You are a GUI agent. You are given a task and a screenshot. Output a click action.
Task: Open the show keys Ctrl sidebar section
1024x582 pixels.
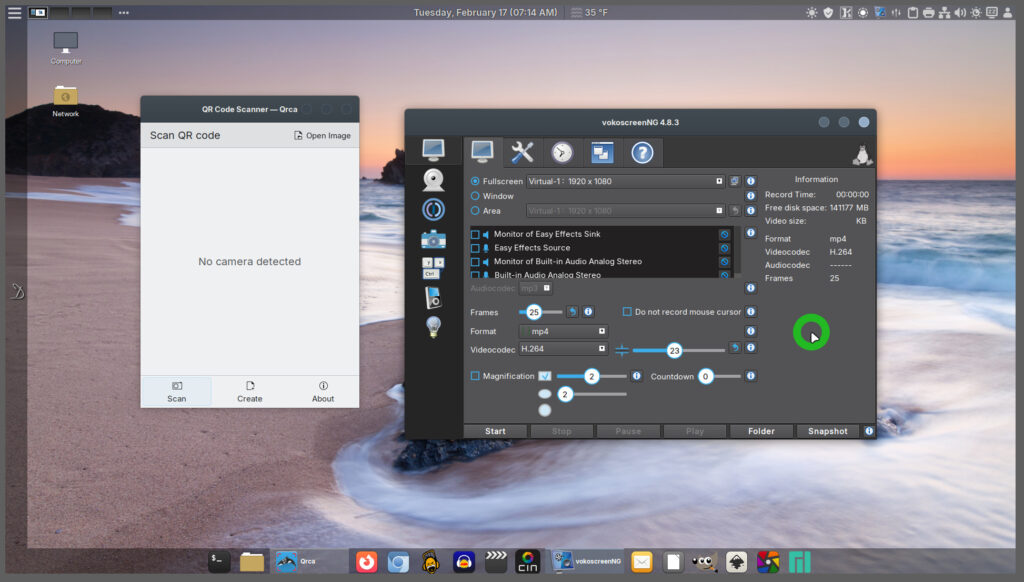[x=433, y=268]
